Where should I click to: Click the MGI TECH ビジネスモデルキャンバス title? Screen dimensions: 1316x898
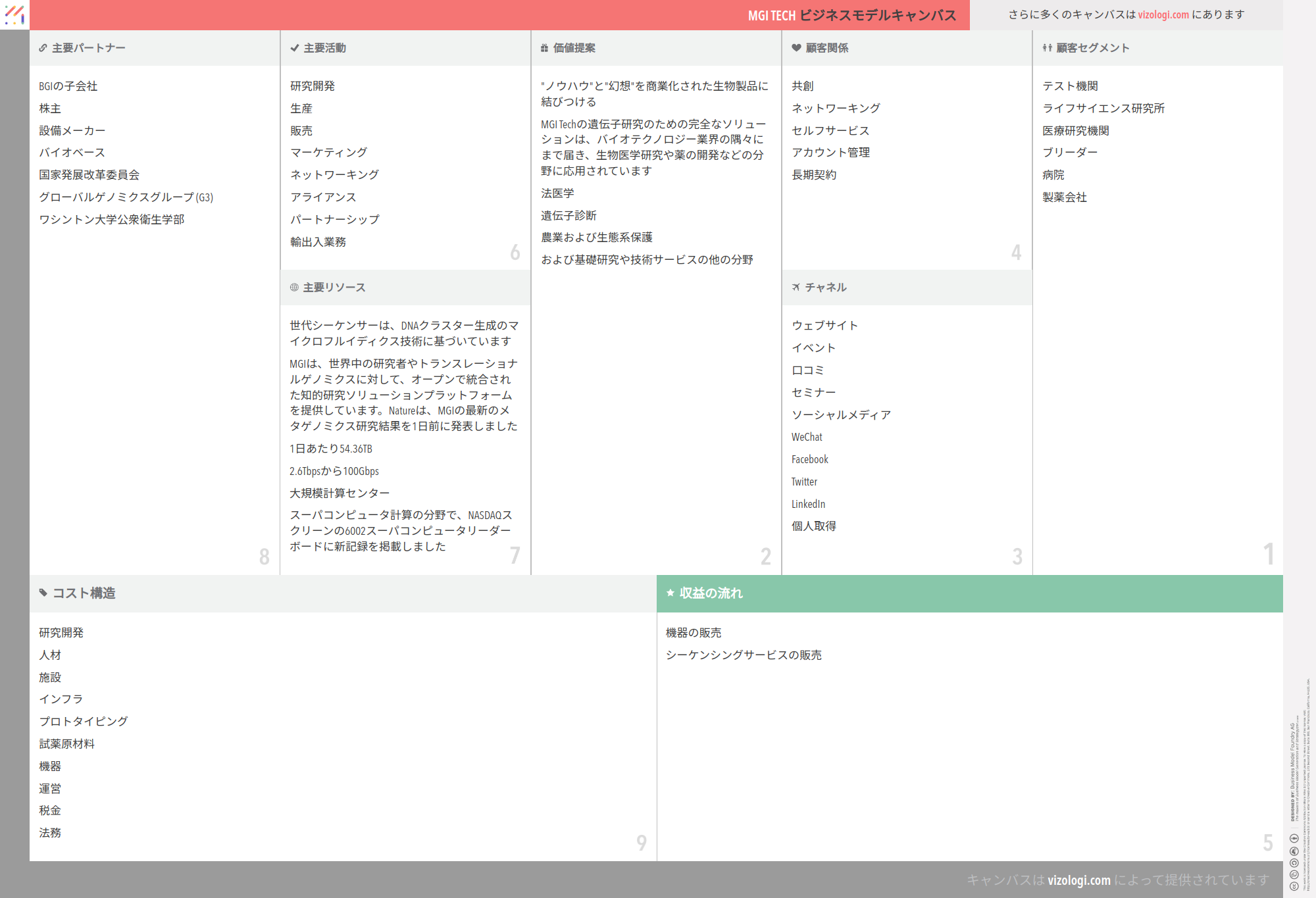(851, 15)
